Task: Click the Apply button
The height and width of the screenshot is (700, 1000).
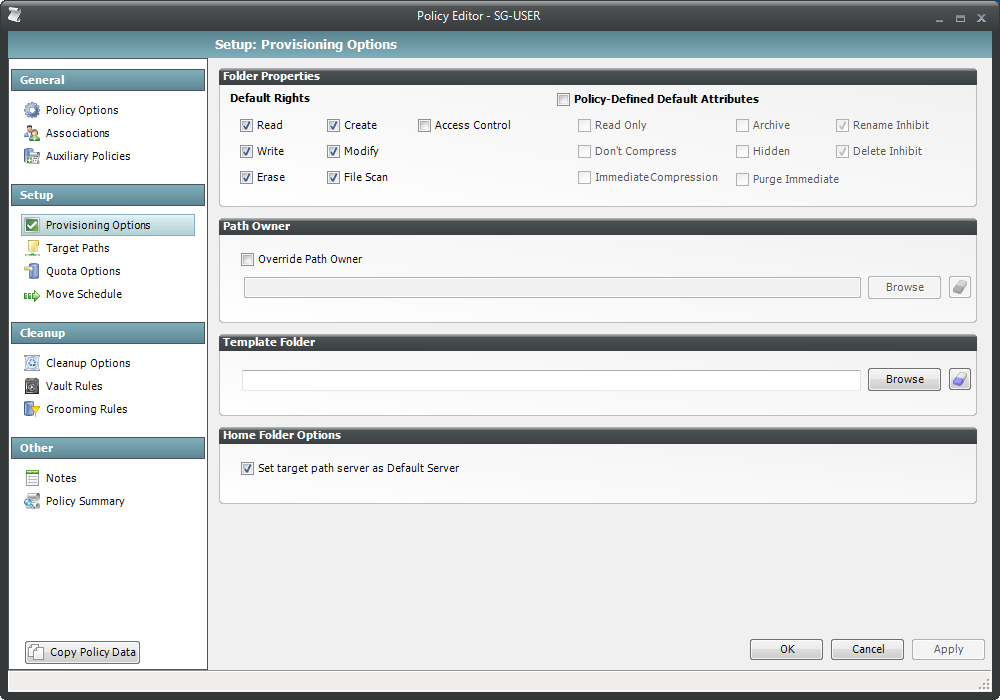Action: pos(948,649)
